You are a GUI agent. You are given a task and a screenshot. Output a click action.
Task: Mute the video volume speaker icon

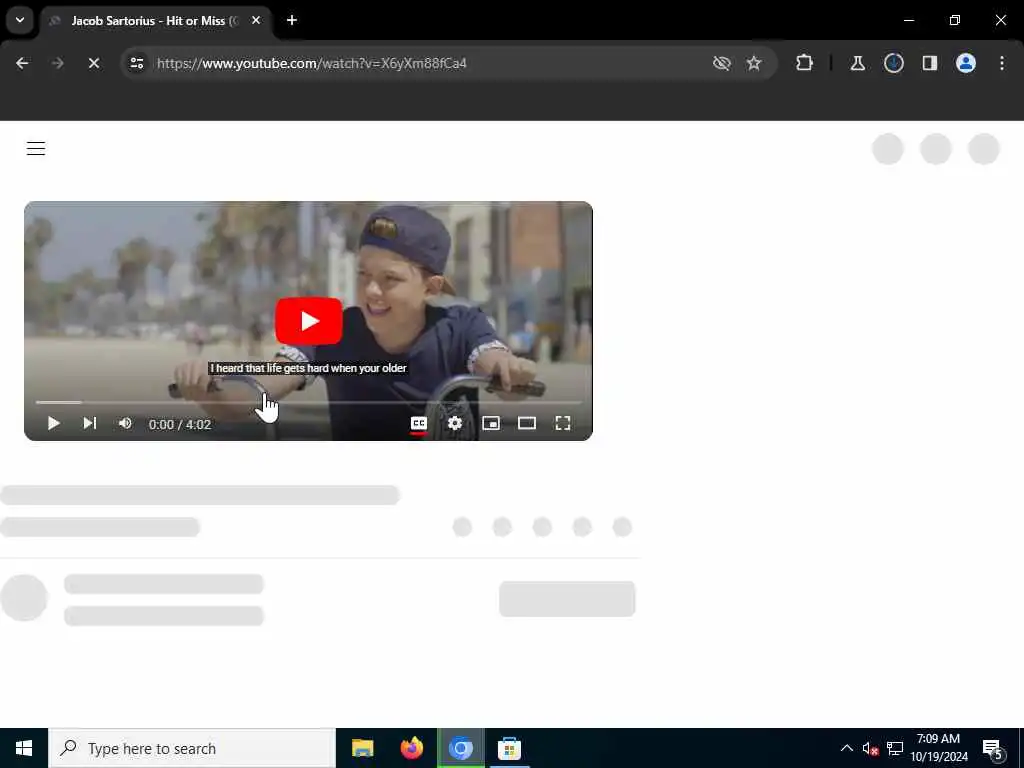pyautogui.click(x=125, y=423)
